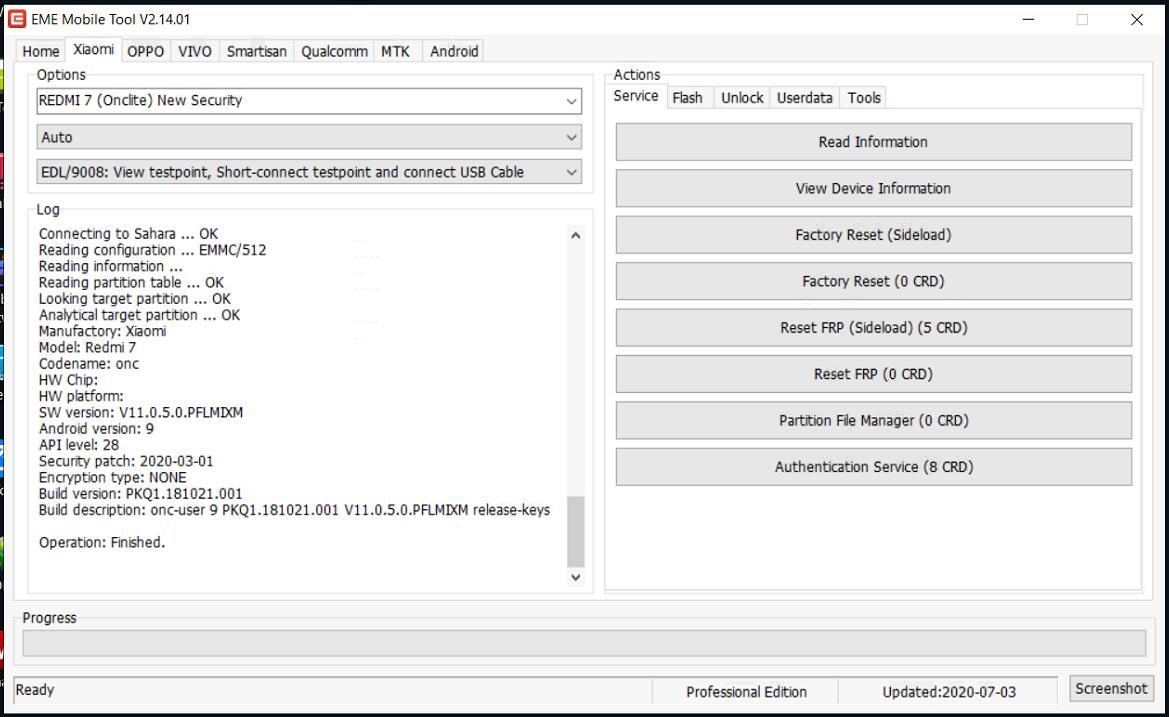Switch to the OPPO tab
The image size is (1169, 717).
coord(145,51)
